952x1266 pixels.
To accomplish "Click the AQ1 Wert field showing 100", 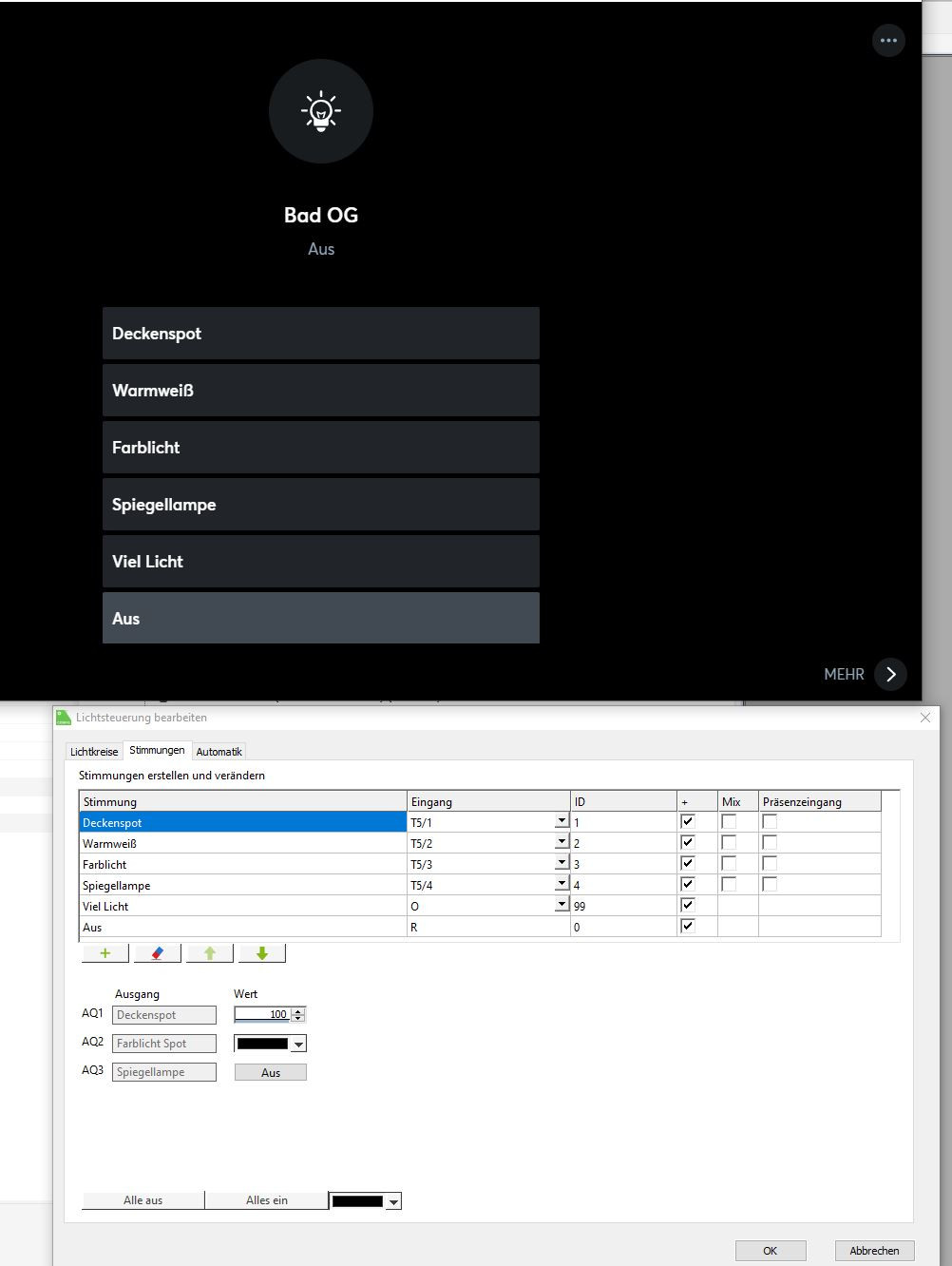I will pos(262,1015).
